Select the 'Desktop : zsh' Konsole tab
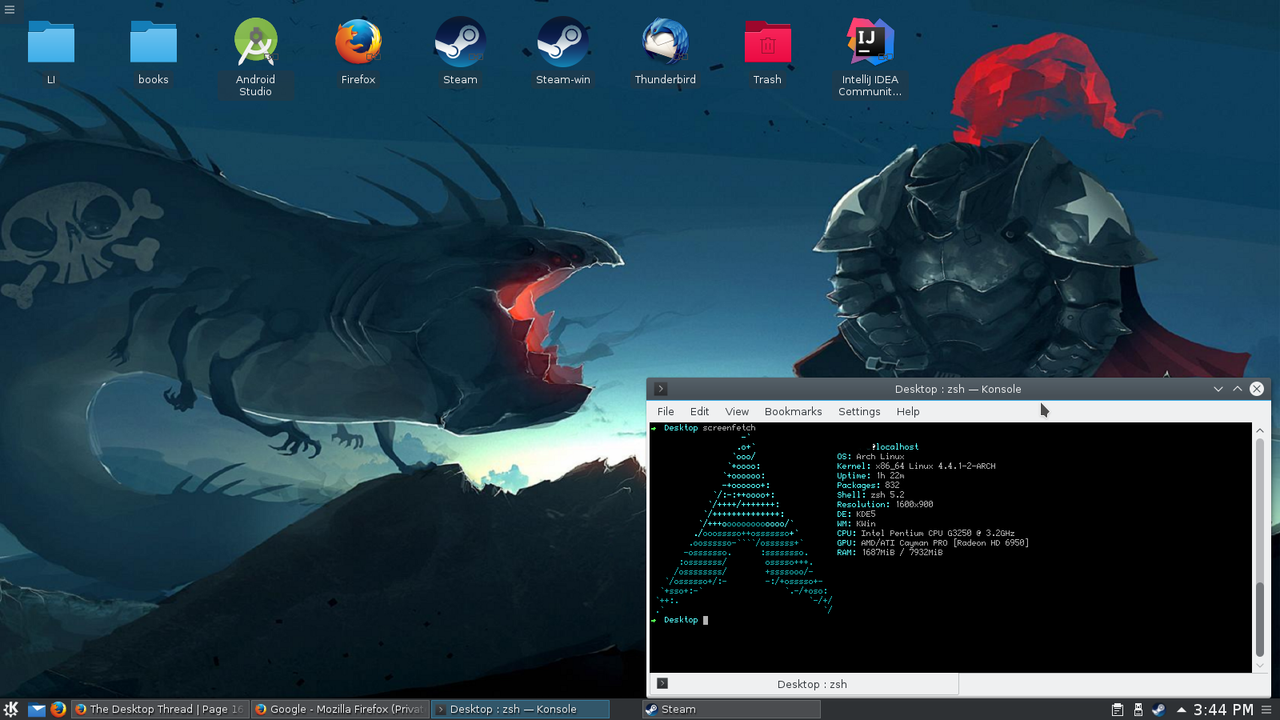 pos(804,684)
